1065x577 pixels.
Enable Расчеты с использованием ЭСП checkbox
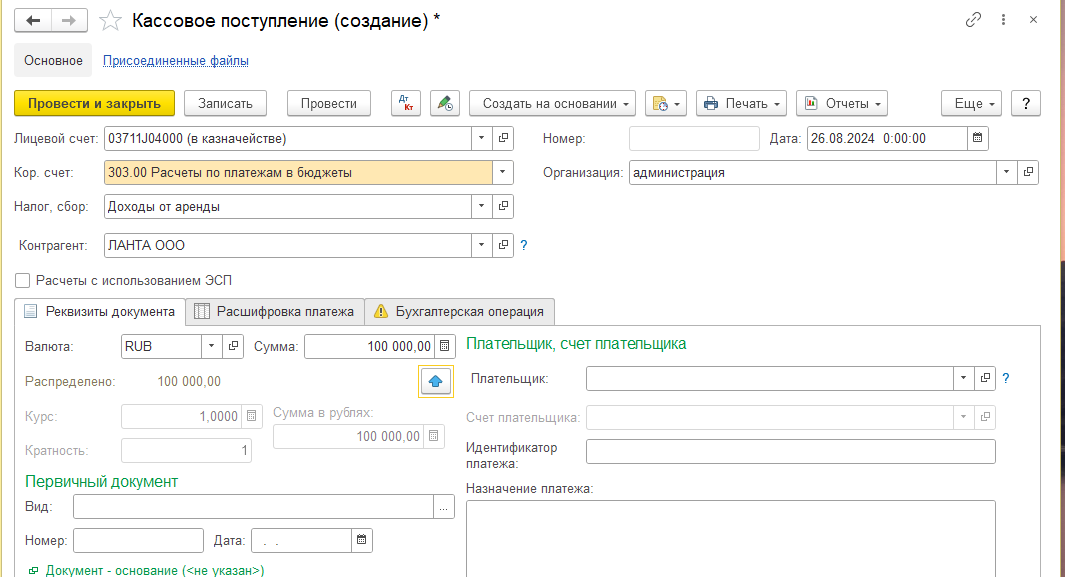(22, 280)
